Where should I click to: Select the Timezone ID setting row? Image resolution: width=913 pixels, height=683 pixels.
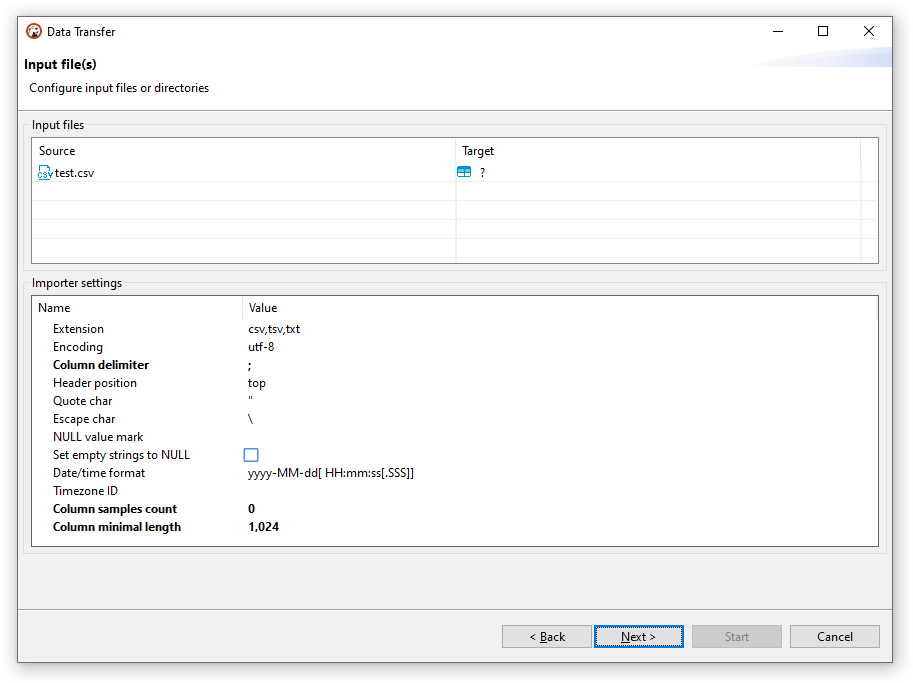(x=300, y=490)
